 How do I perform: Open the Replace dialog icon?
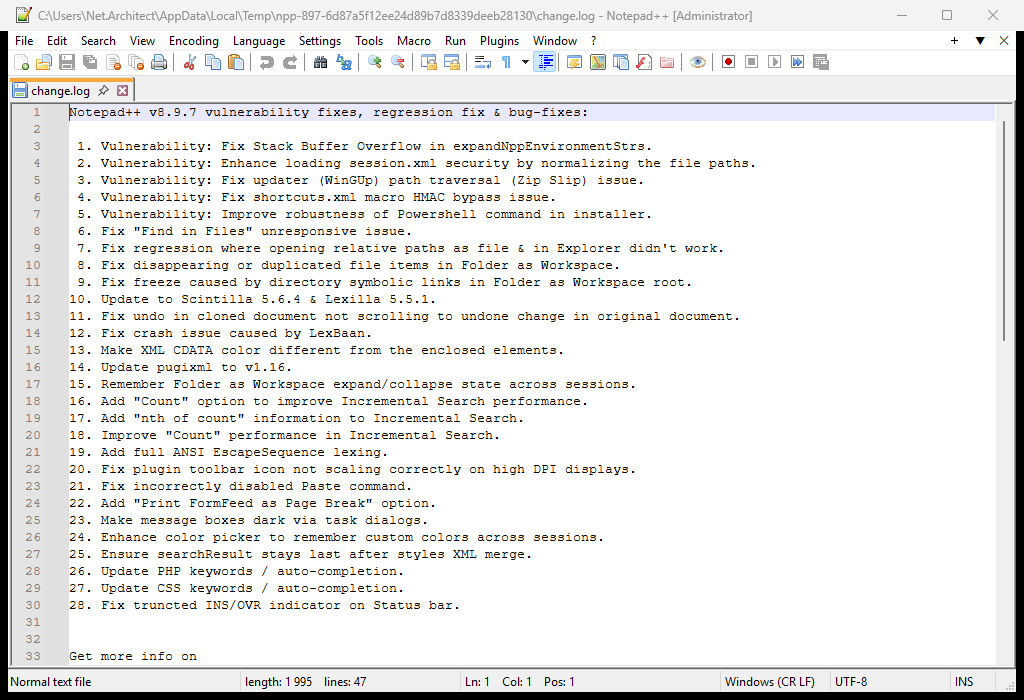[x=344, y=63]
